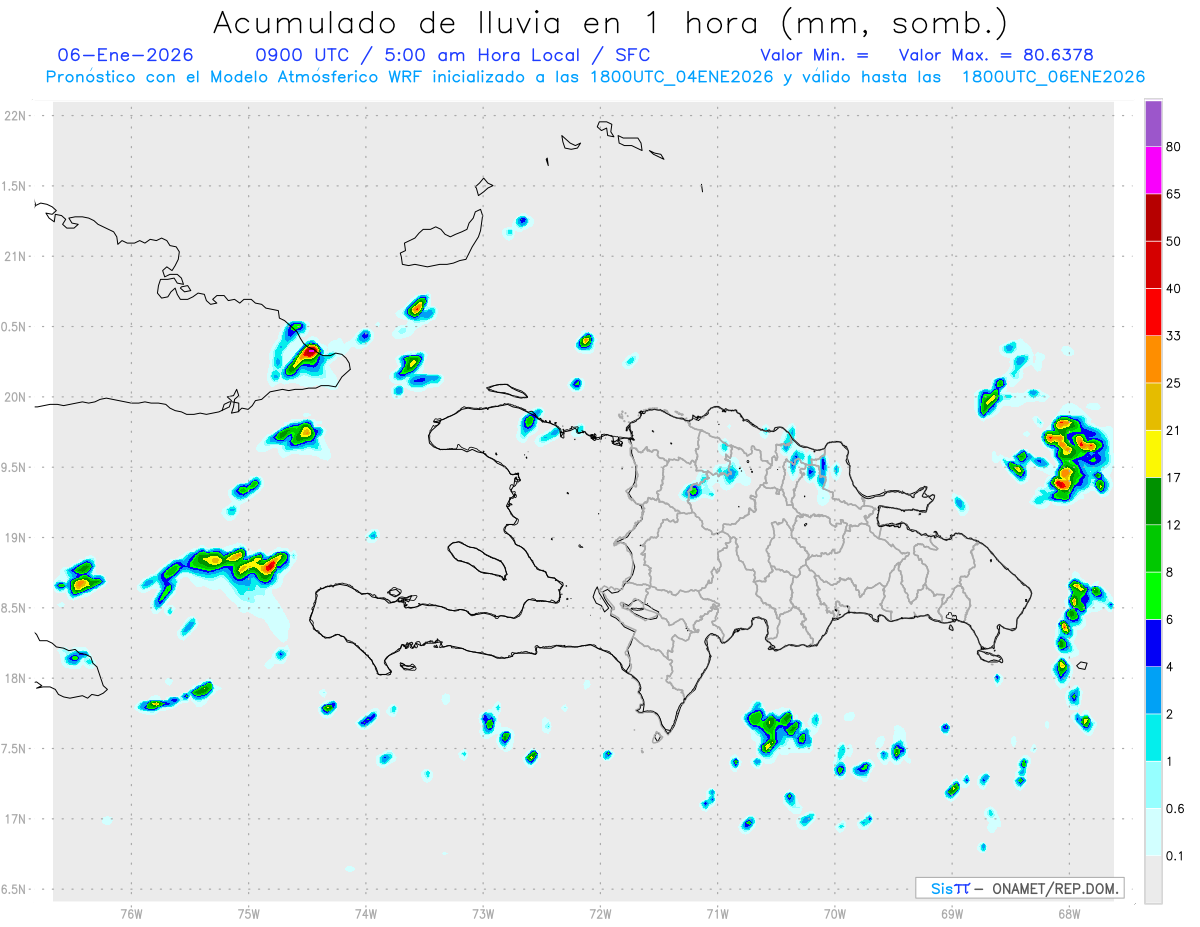The width and height of the screenshot is (1200, 927).
Task: Select the '72W' longitude label
Action: click(600, 914)
